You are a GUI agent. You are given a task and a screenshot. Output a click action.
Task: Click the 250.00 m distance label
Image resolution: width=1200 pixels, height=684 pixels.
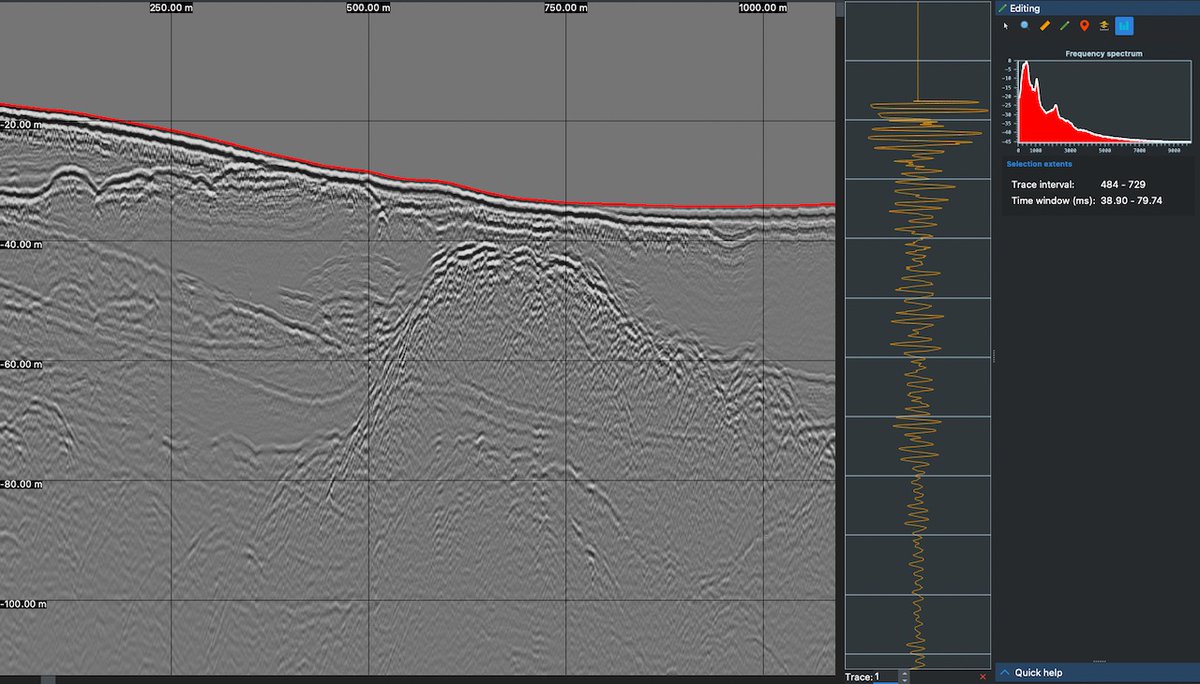pos(172,7)
